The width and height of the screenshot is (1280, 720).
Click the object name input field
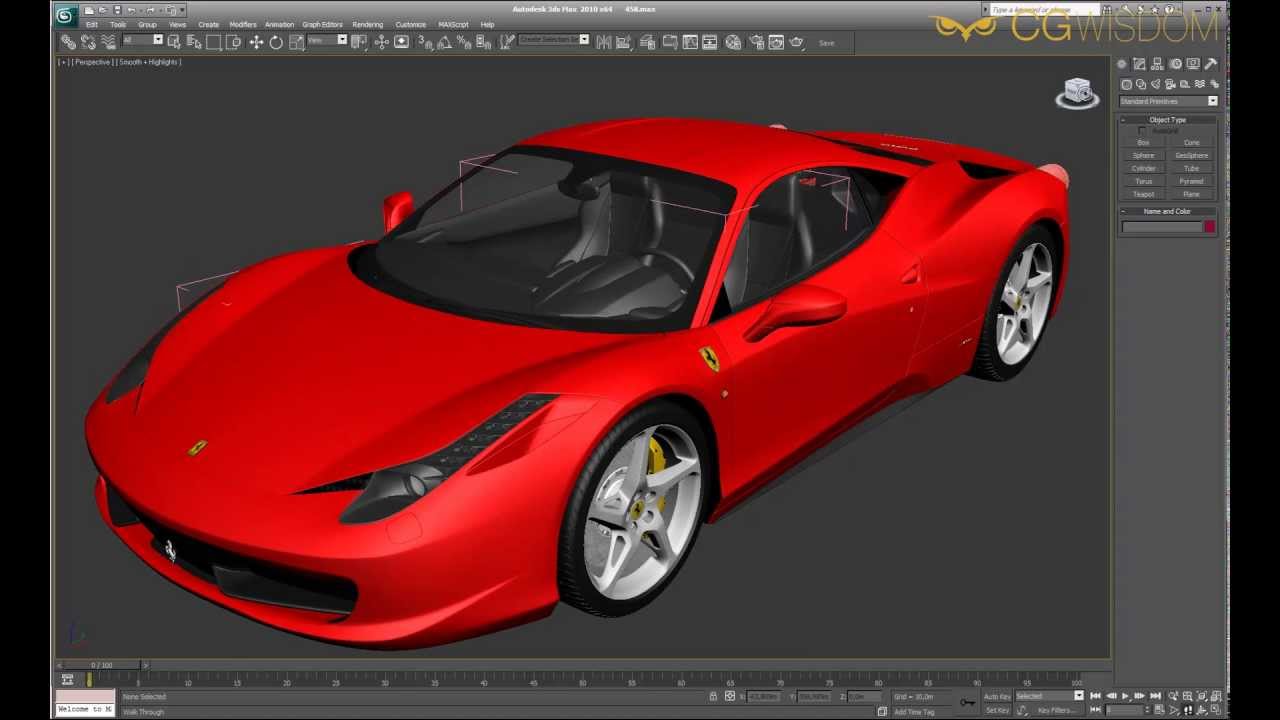coord(1162,227)
